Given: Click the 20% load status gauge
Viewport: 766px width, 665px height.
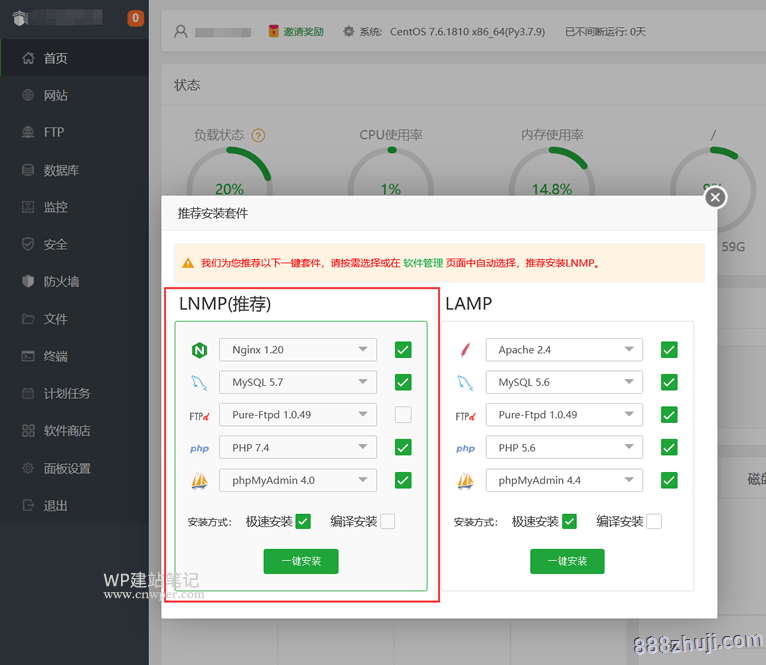Looking at the screenshot, I should pos(230,172).
